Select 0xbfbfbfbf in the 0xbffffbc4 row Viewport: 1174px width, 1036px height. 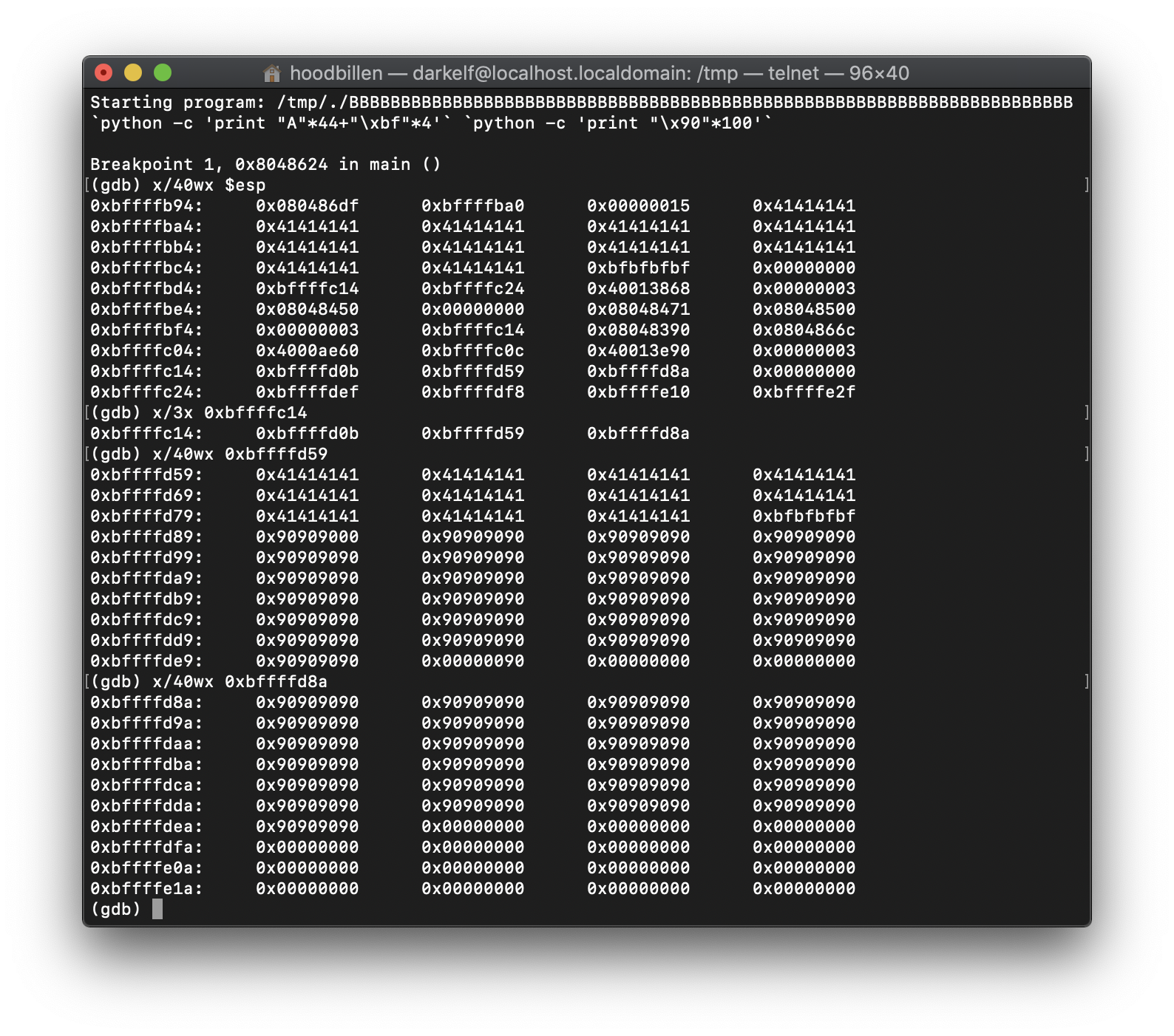tap(639, 267)
